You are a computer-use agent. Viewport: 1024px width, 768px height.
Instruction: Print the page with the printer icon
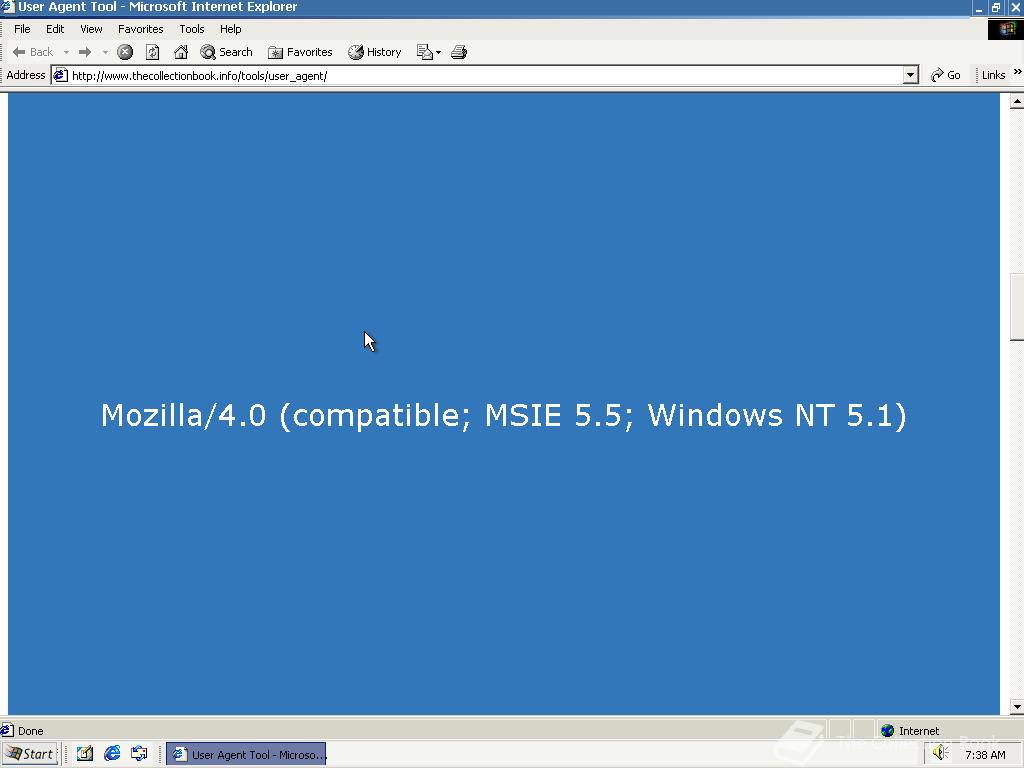coord(459,52)
